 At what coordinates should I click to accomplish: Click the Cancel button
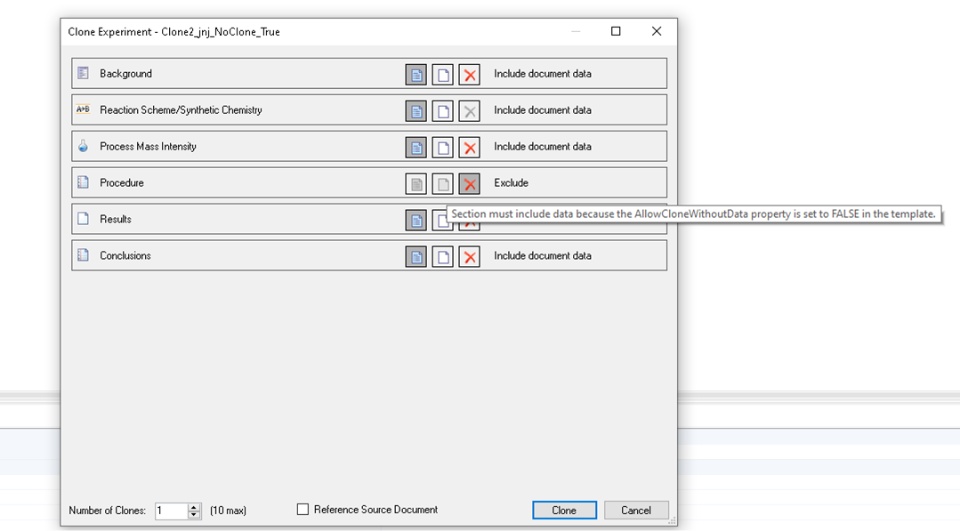[x=636, y=510]
